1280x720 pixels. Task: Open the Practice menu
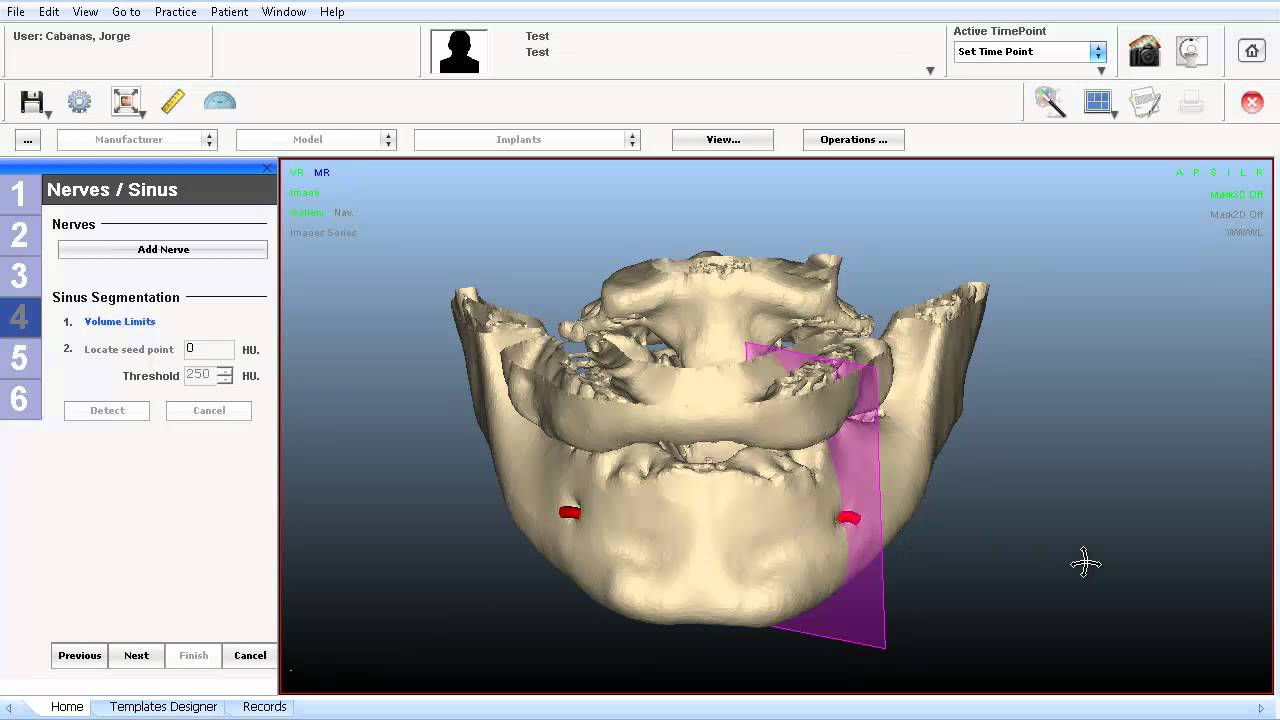coord(176,12)
